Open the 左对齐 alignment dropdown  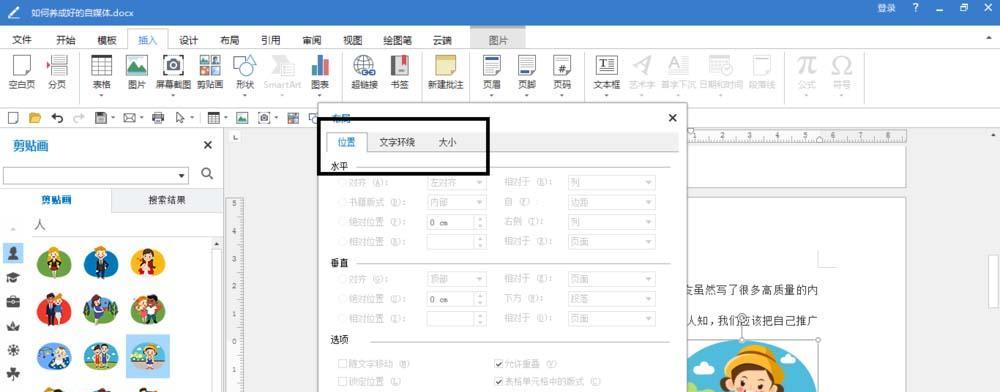[x=457, y=183]
